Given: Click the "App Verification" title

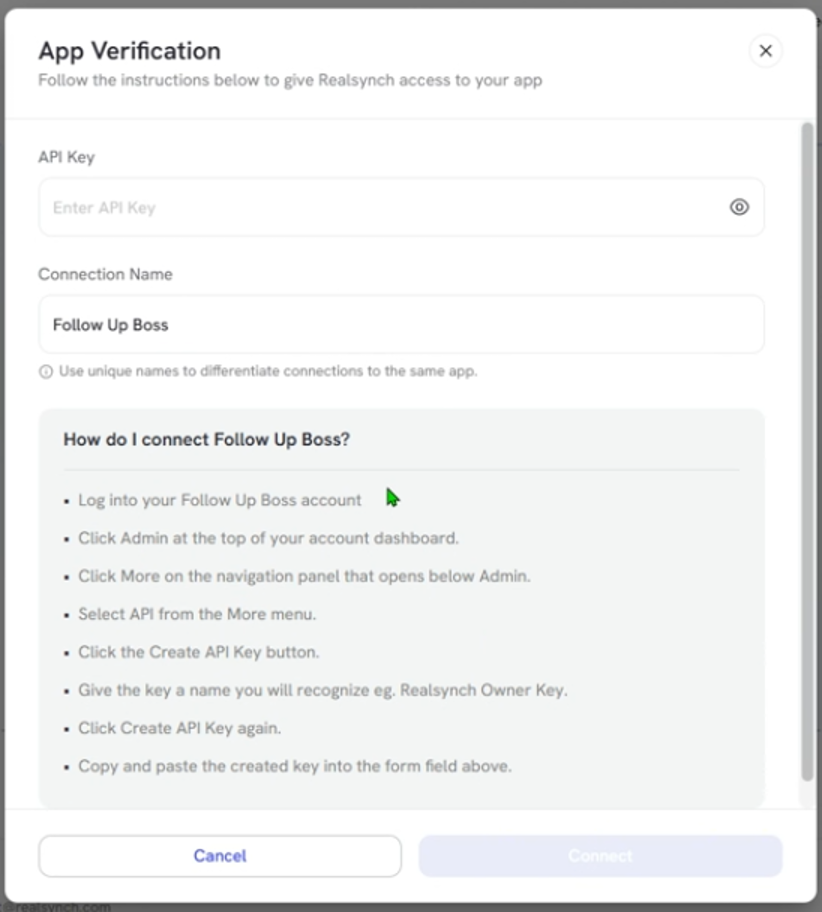Looking at the screenshot, I should pos(130,51).
